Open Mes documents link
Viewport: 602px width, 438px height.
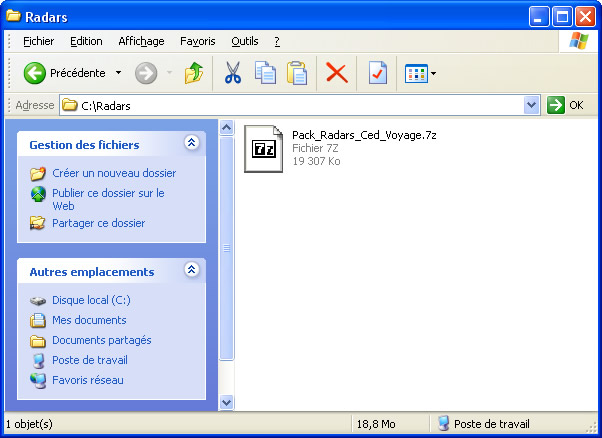[x=89, y=320]
